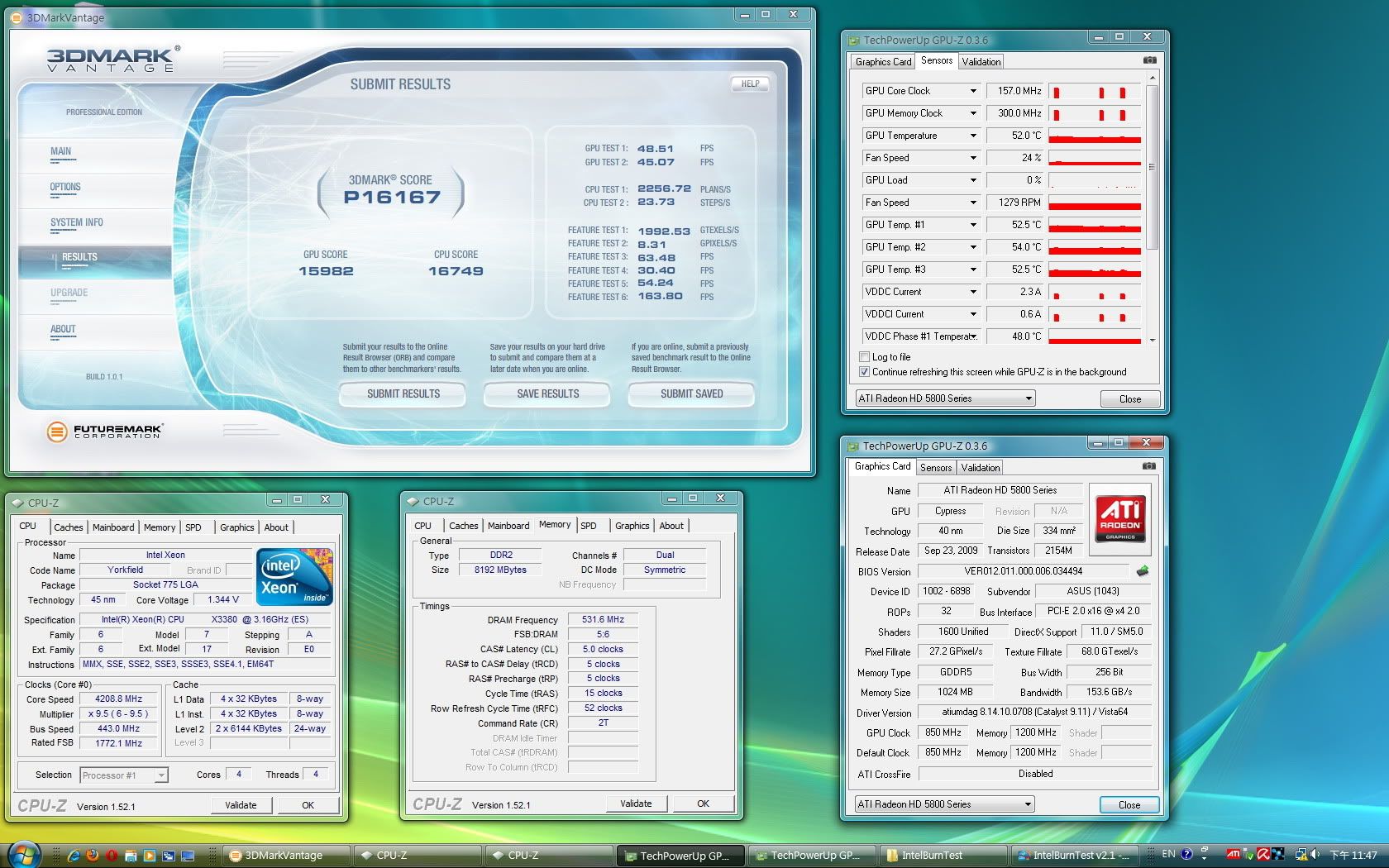Viewport: 1389px width, 868px height.
Task: Open the volume speaker tray icon
Action: 1315,855
